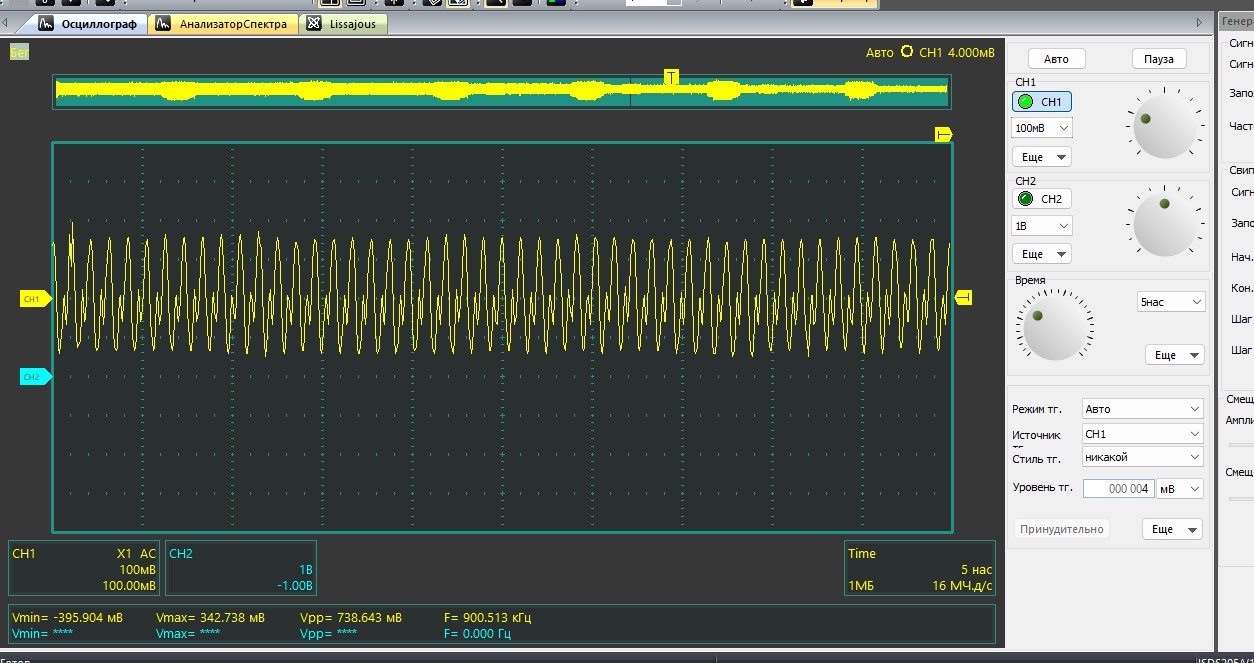Image resolution: width=1254 pixels, height=663 pixels.
Task: Click the right tab-scroll arrow
Action: (x=1199, y=22)
